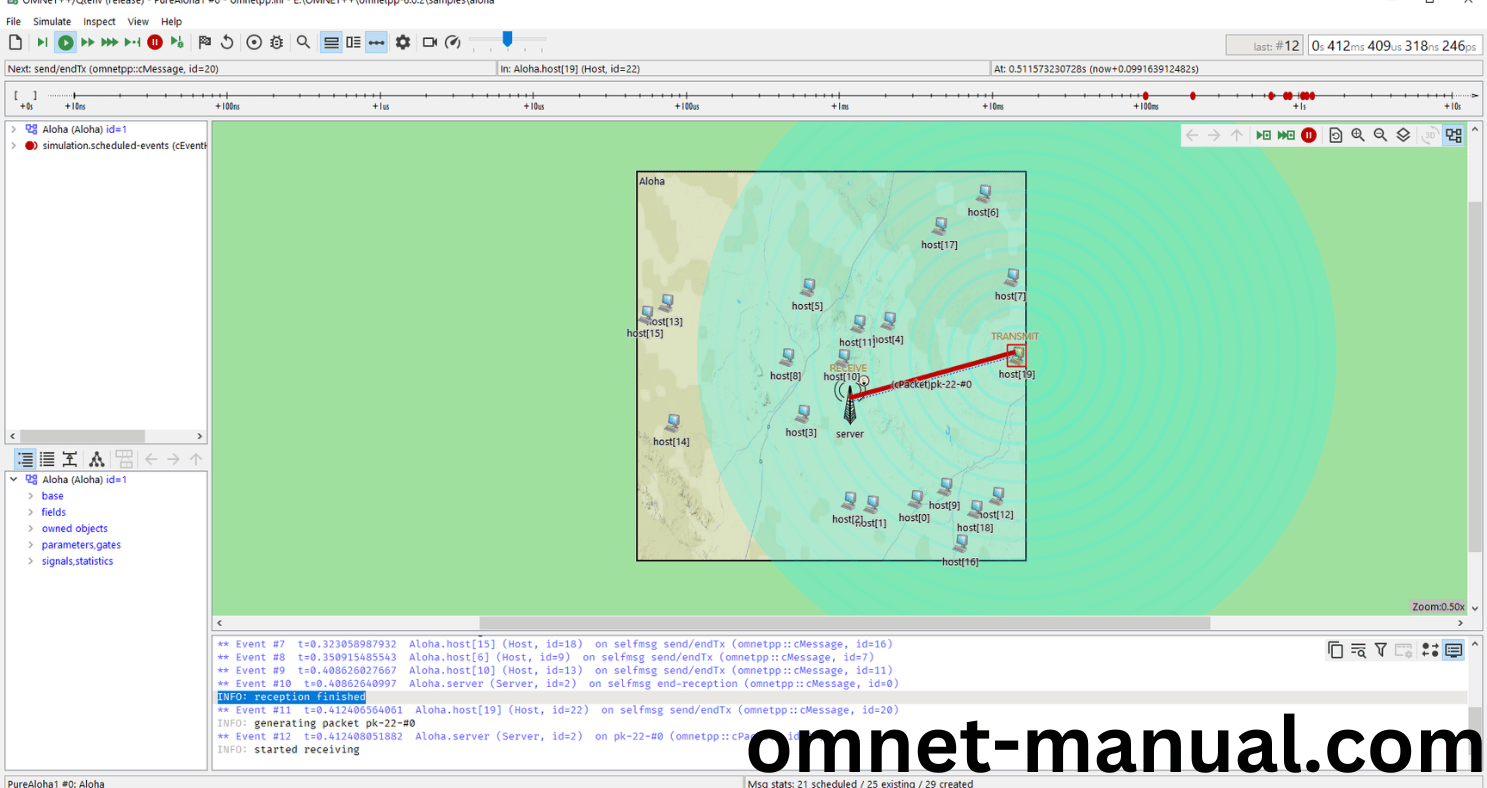
Task: Click the Rebuild network circular arrow icon
Action: [x=227, y=42]
